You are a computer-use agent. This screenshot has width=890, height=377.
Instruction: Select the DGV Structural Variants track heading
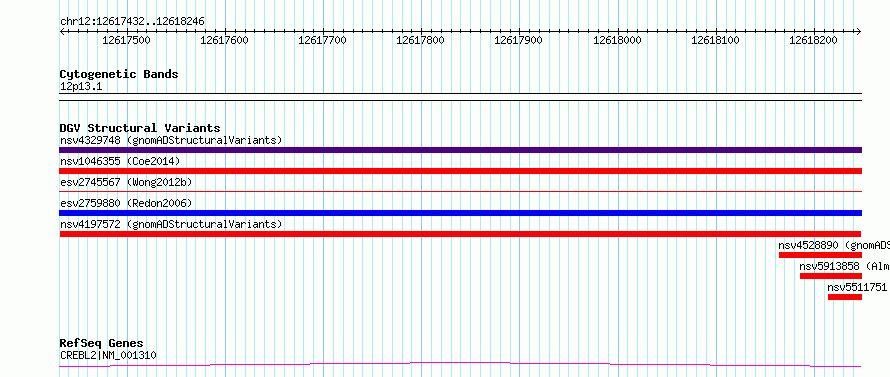pyautogui.click(x=140, y=128)
